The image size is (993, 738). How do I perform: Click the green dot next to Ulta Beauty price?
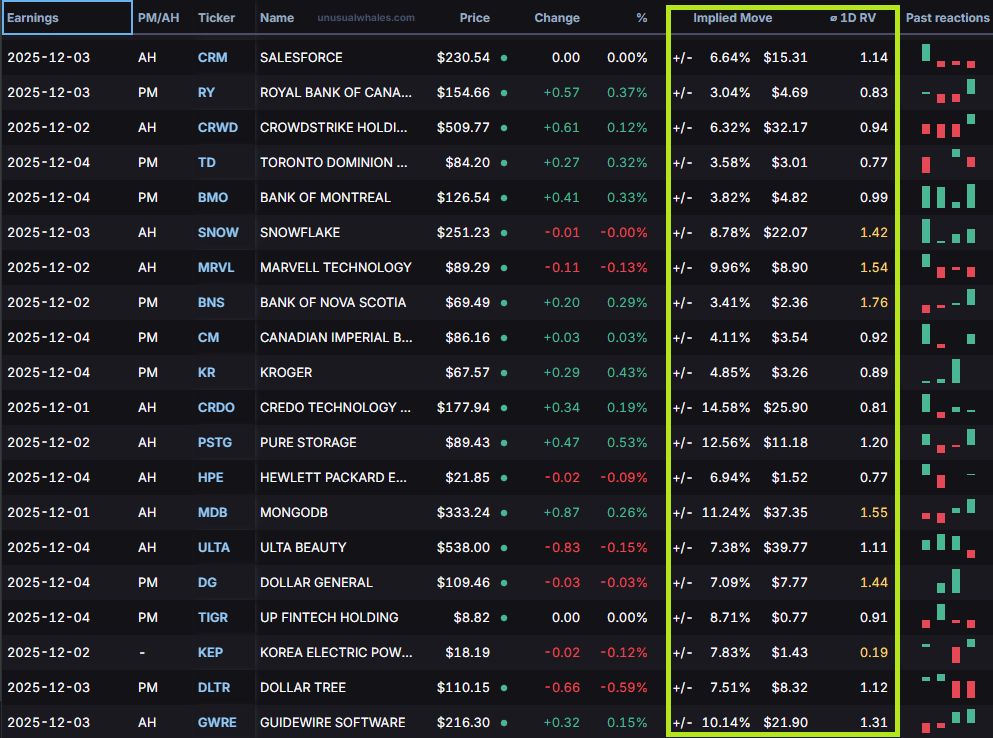[503, 548]
